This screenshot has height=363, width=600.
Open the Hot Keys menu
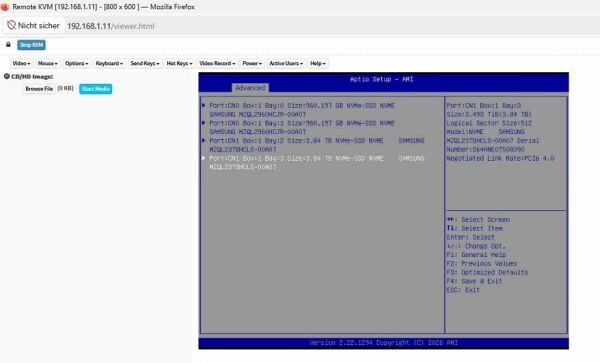click(x=179, y=63)
